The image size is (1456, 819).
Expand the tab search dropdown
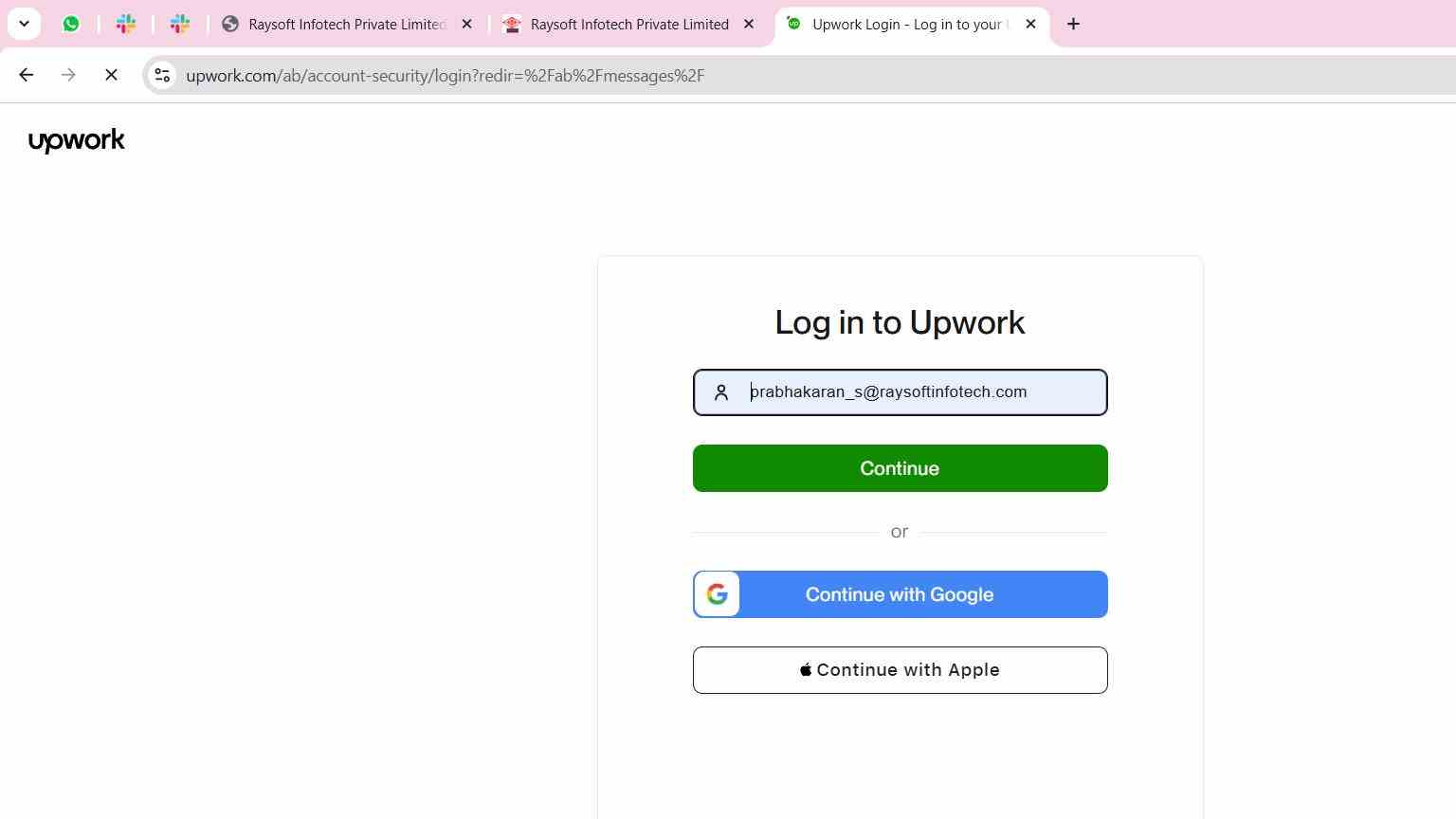point(24,25)
